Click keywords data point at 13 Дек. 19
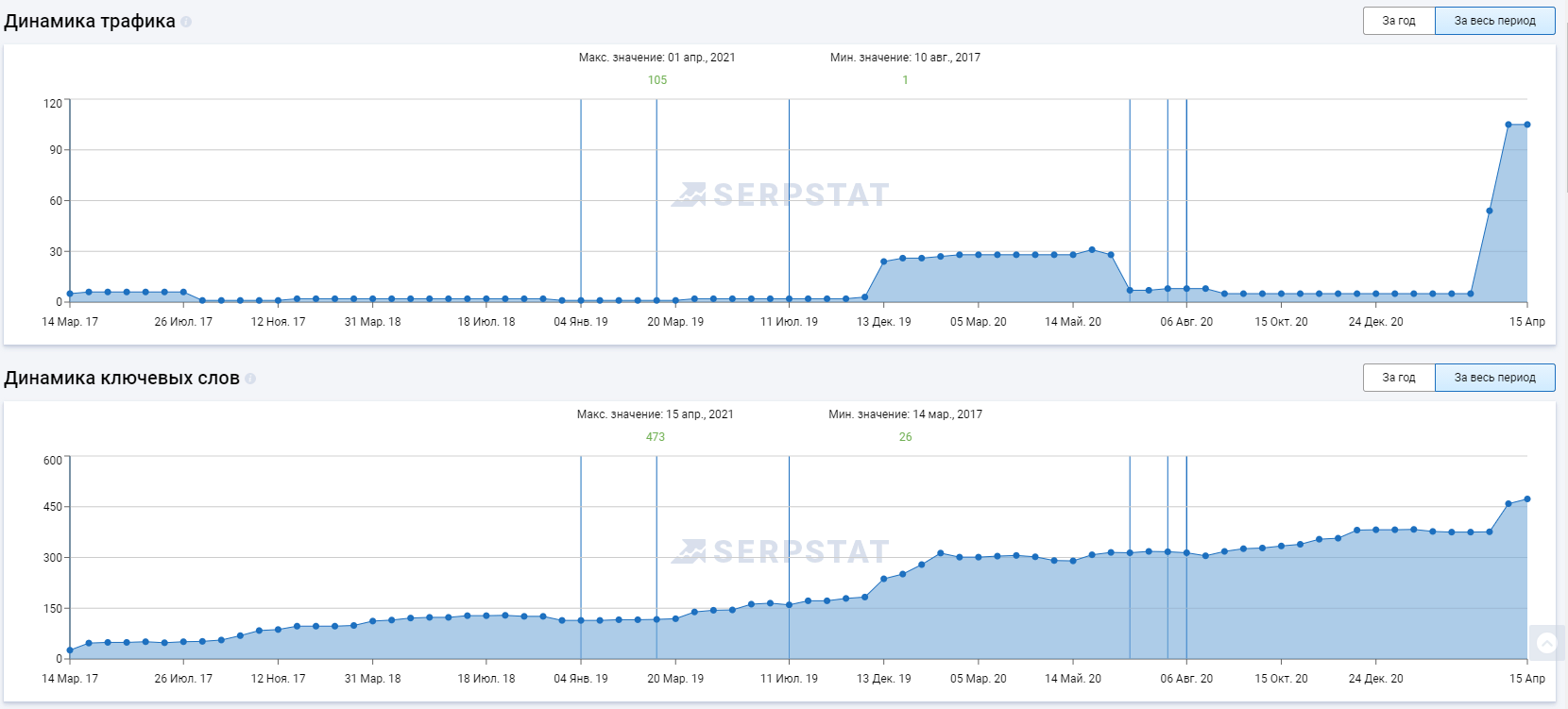Screen dimensions: 1568x709 pos(884,579)
